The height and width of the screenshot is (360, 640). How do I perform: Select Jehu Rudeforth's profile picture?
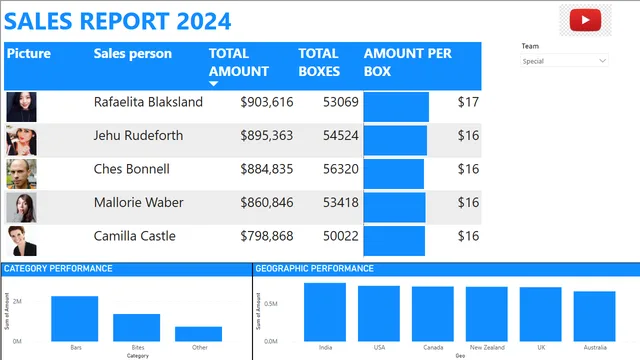tap(21, 141)
